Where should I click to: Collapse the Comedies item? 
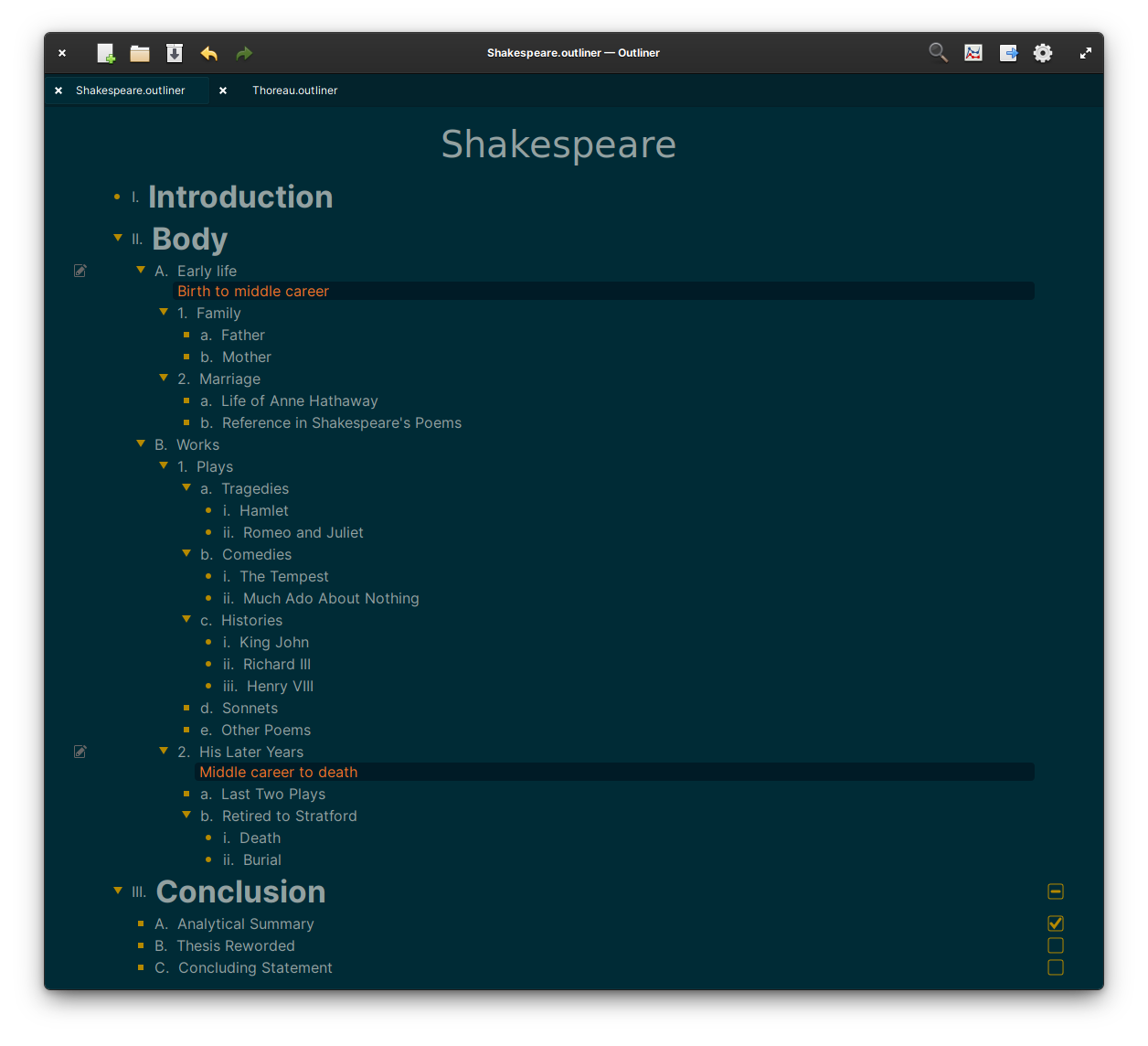click(186, 553)
